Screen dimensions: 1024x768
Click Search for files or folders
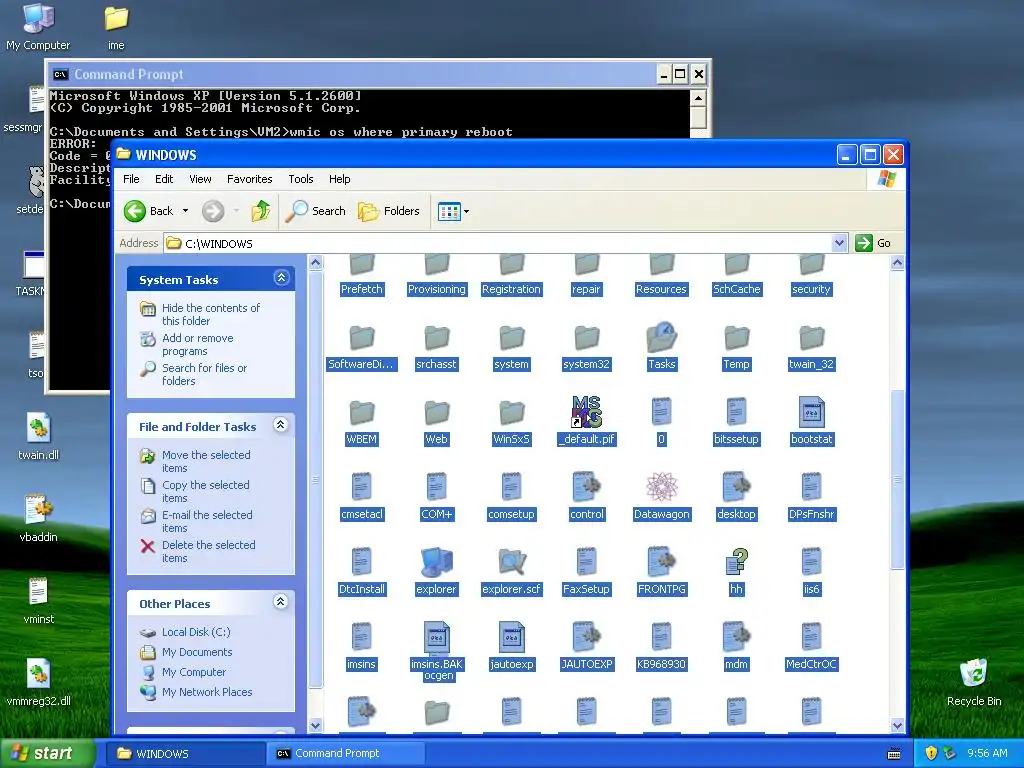204,374
